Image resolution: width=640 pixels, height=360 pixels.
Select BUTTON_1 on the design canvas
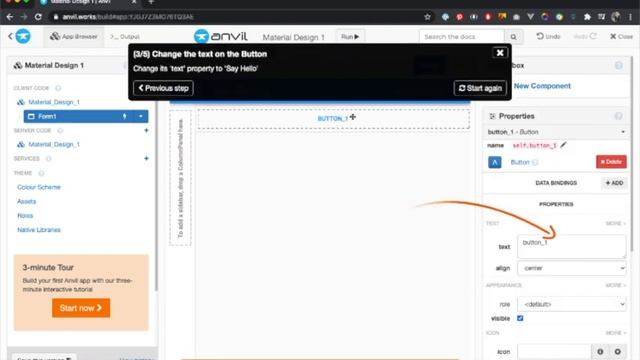click(333, 119)
